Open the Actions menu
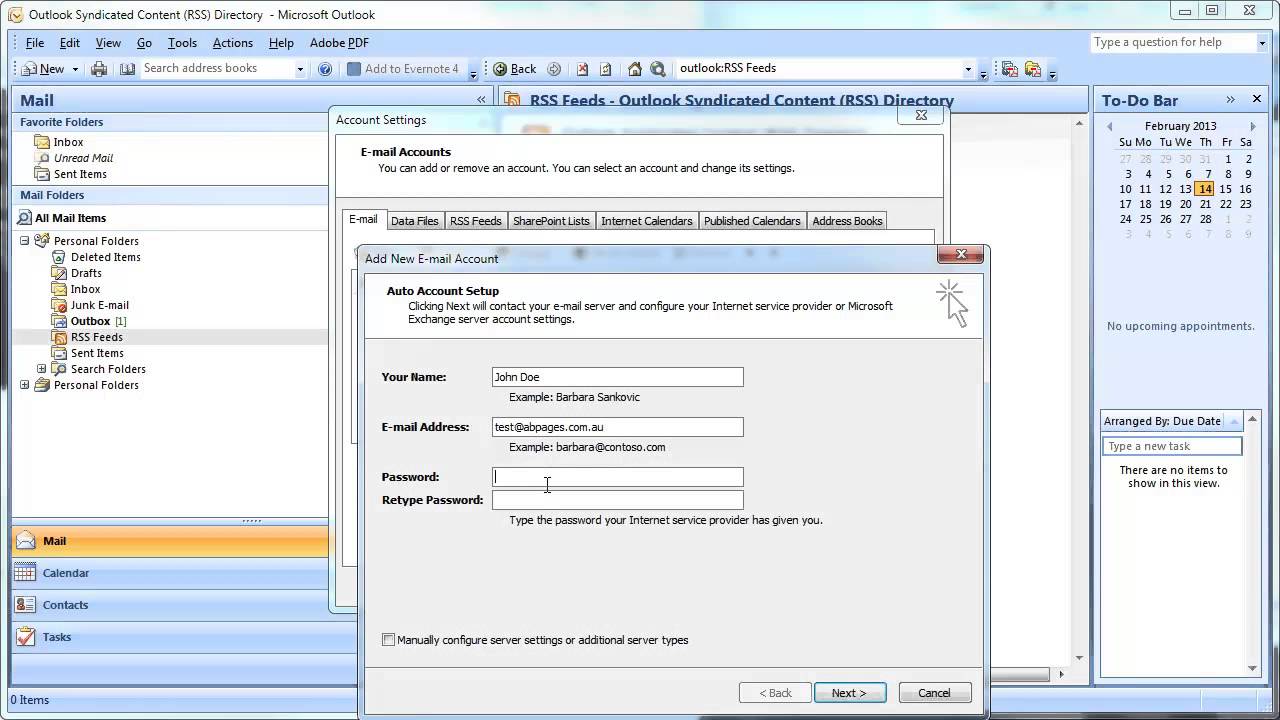Image resolution: width=1280 pixels, height=720 pixels. tap(232, 43)
